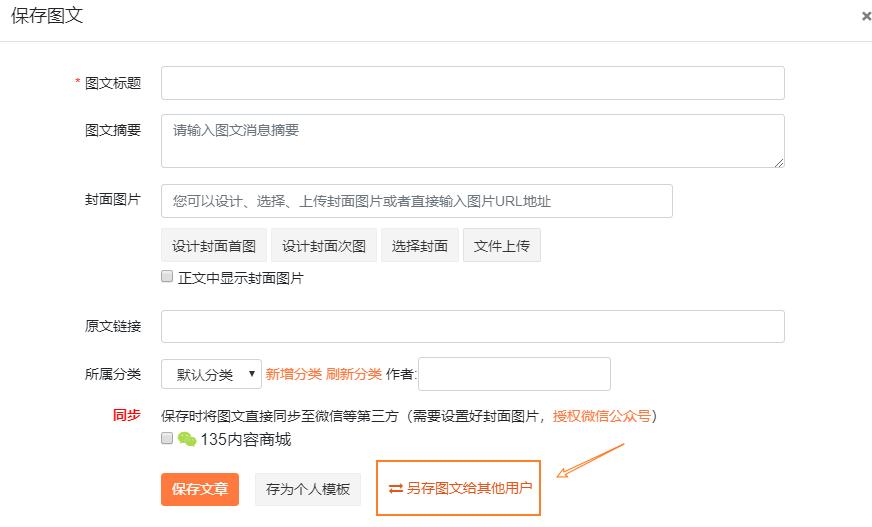Click the transfer arrows icon before 另存图文
The height and width of the screenshot is (527, 872).
[x=395, y=489]
